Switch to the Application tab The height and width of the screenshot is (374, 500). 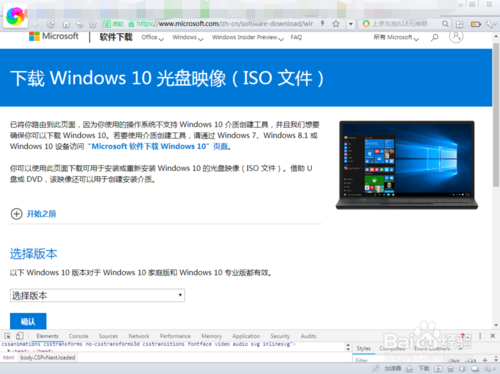[x=246, y=336]
